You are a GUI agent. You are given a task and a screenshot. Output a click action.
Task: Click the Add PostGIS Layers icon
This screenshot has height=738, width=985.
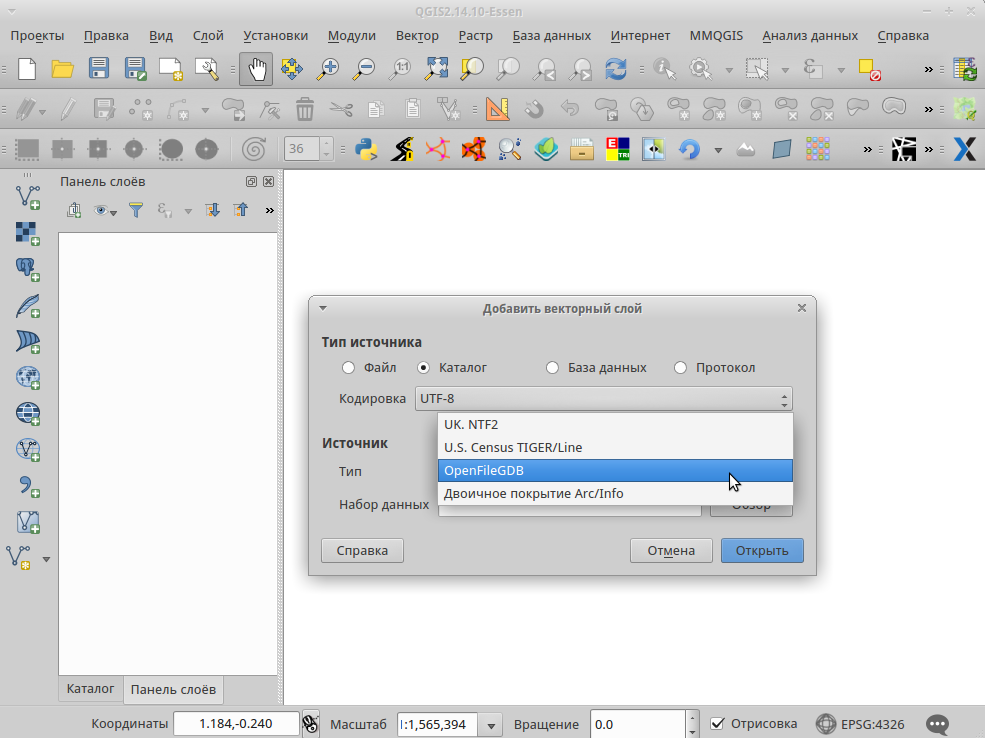click(x=26, y=269)
